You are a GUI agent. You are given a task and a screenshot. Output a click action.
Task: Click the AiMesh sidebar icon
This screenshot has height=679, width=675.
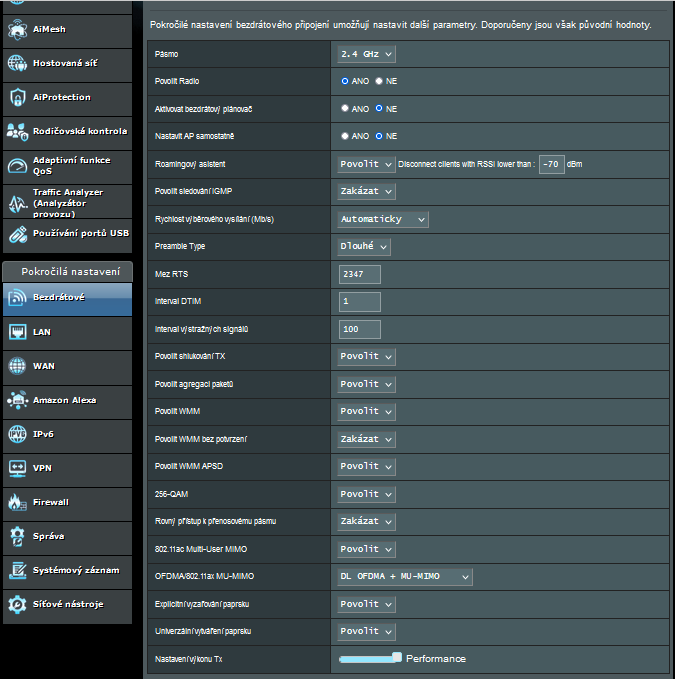17,30
